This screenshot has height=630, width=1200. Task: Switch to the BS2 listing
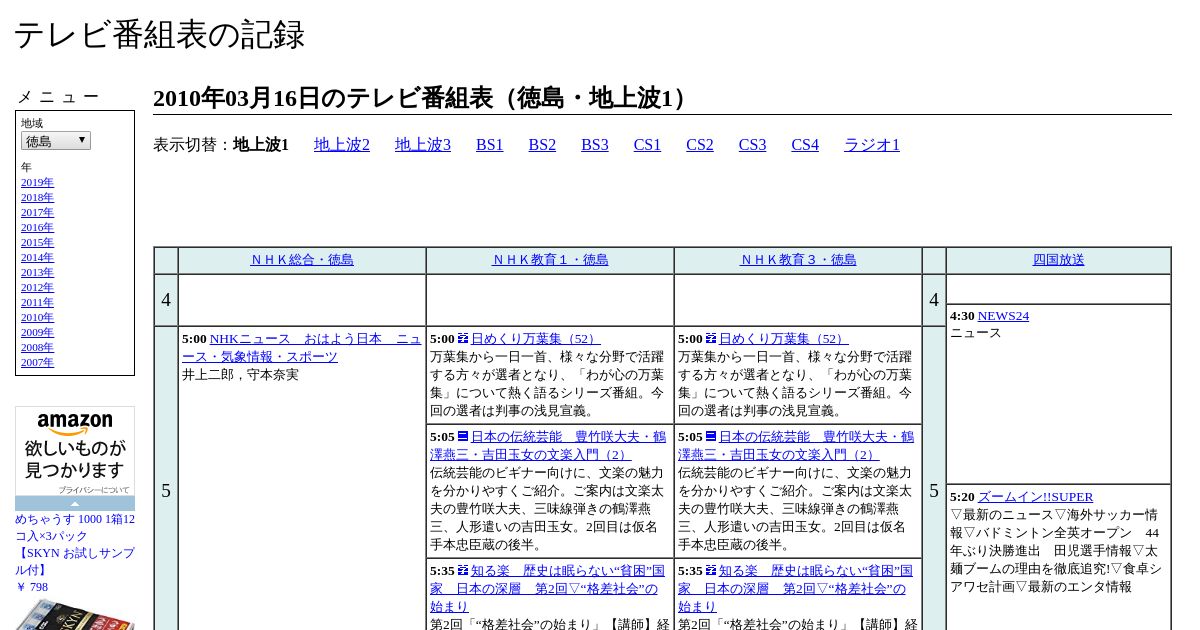(542, 145)
